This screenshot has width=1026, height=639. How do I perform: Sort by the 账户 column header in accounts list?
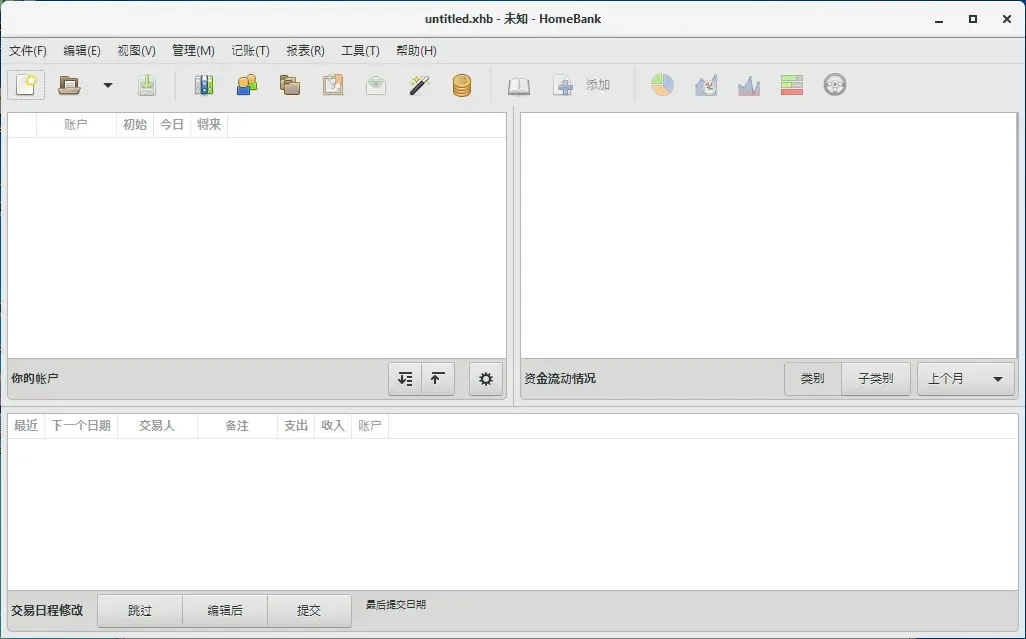click(76, 124)
